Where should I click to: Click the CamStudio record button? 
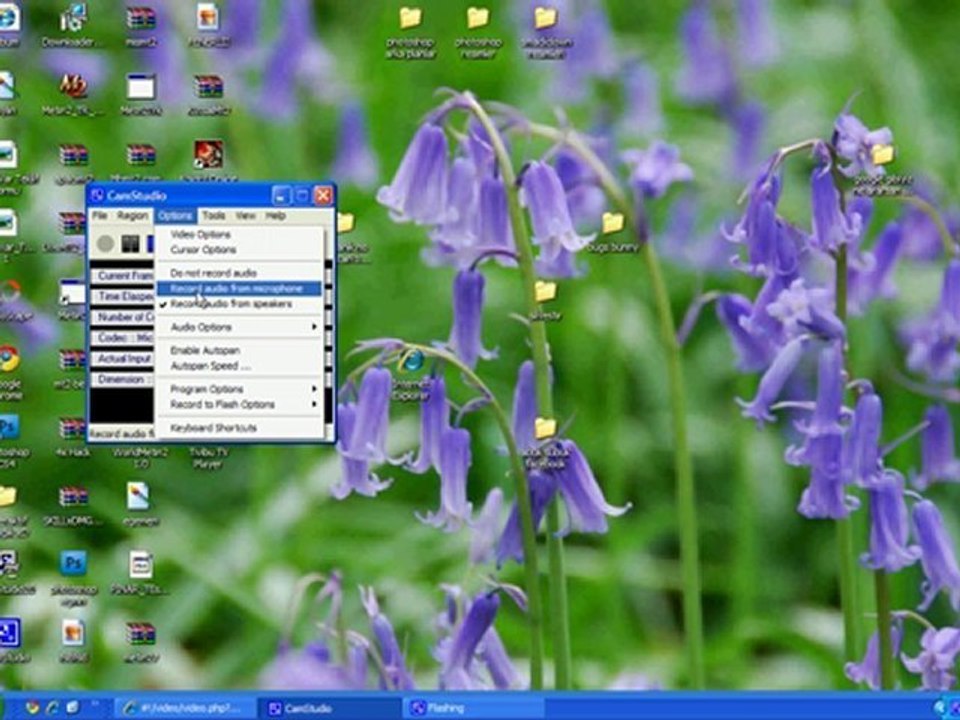click(105, 243)
